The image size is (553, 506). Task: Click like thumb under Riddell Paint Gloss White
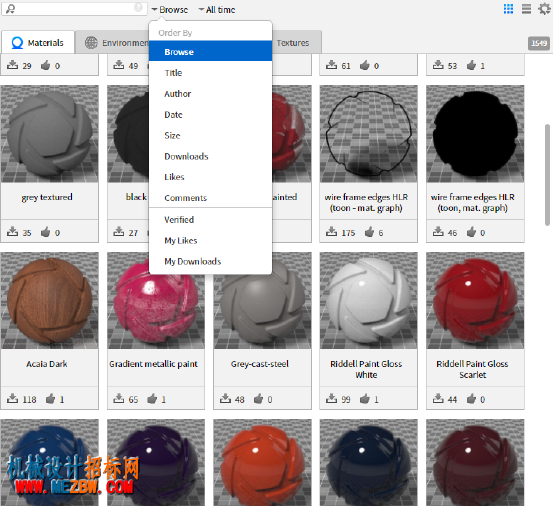(365, 398)
